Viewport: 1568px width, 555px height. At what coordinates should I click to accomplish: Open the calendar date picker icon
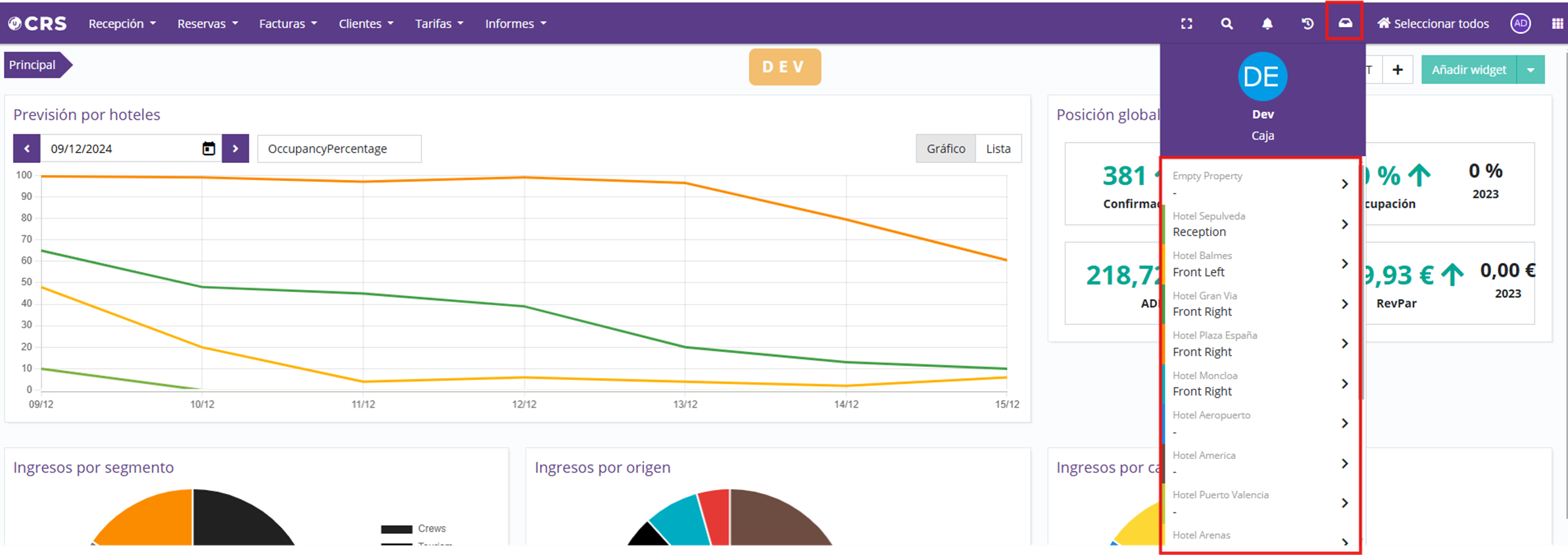coord(208,149)
